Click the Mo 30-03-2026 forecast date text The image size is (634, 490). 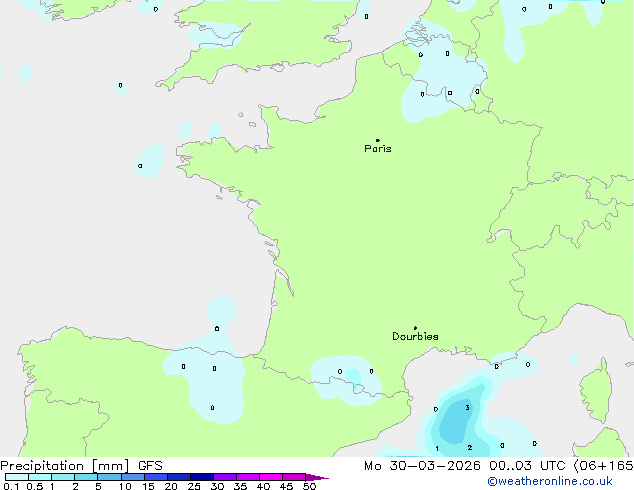(422, 466)
